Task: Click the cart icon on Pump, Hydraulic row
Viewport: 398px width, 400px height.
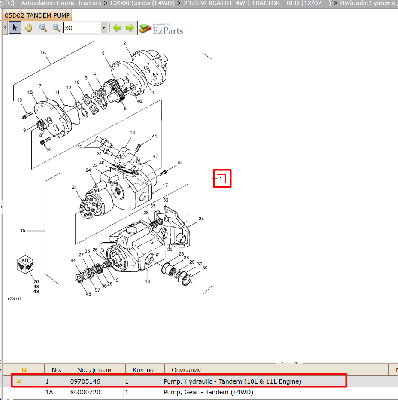Action: [19, 381]
